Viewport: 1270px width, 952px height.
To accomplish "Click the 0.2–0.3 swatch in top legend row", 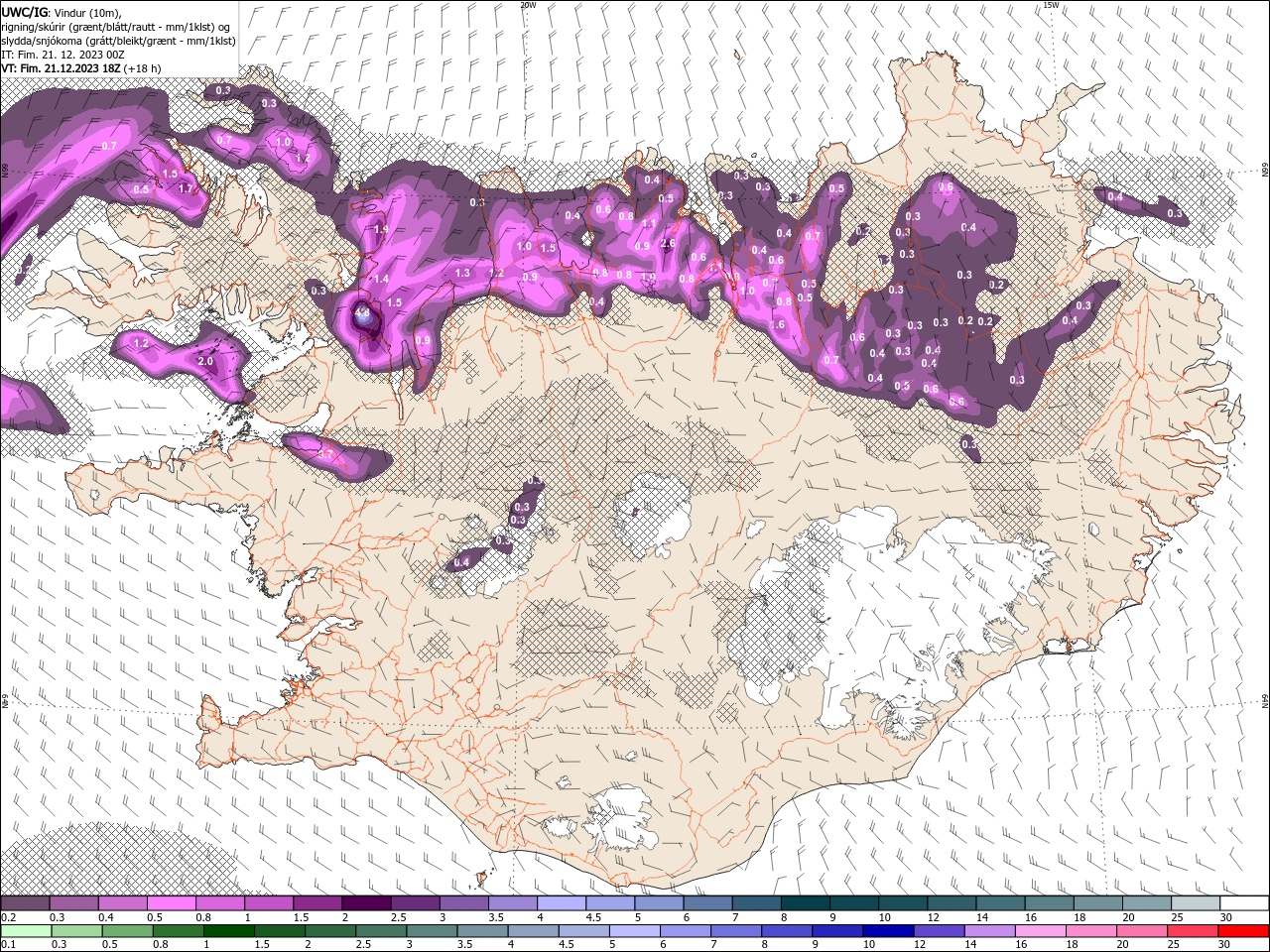I will [x=26, y=903].
